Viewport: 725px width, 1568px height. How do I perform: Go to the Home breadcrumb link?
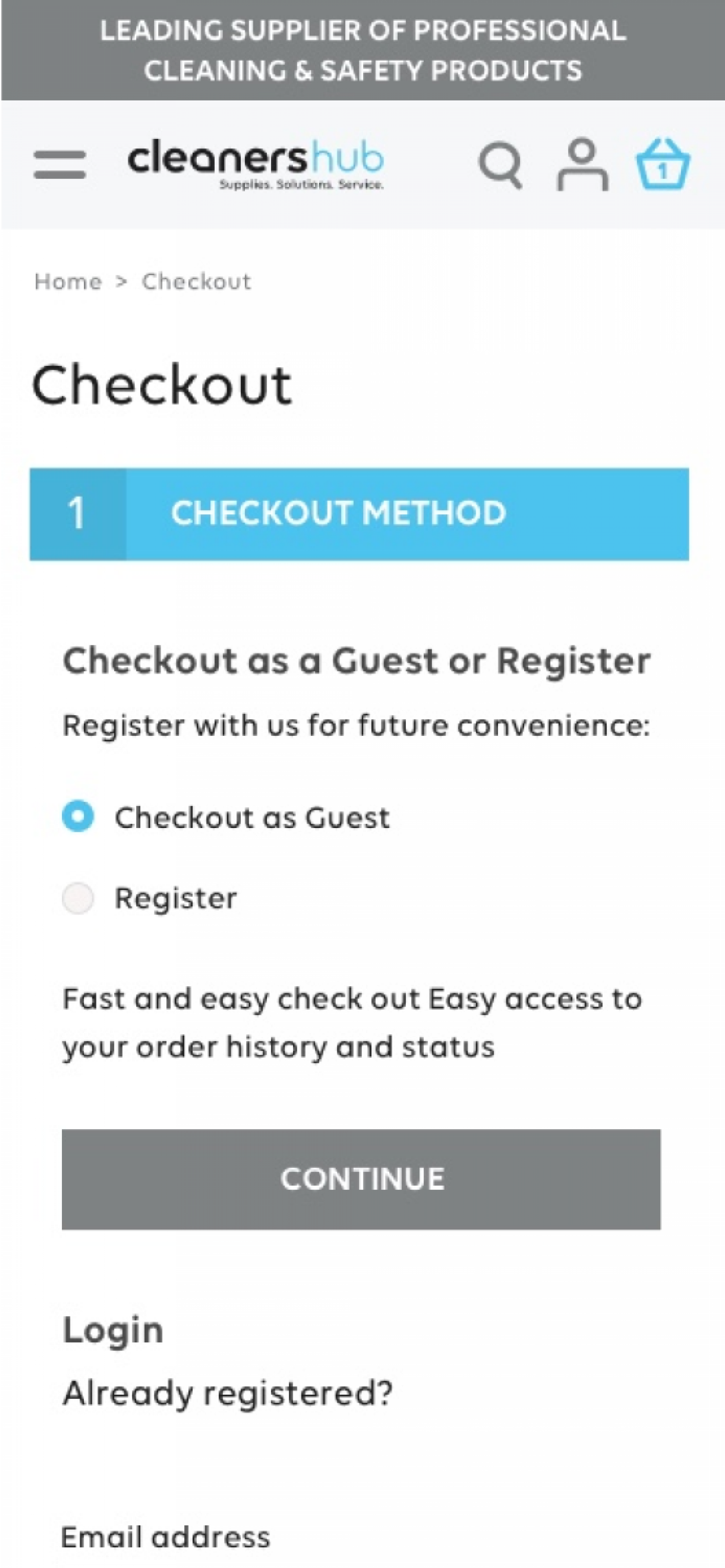pyautogui.click(x=68, y=282)
